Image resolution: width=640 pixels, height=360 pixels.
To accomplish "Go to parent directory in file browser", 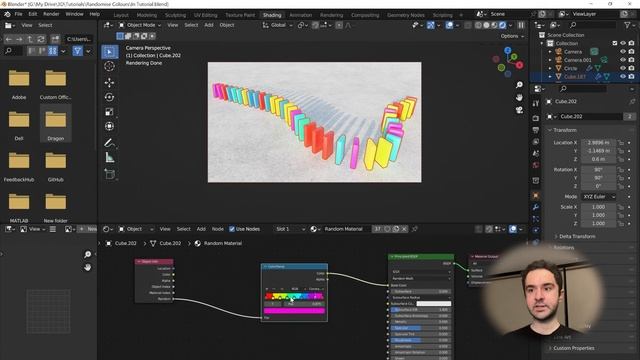I will click(30, 39).
